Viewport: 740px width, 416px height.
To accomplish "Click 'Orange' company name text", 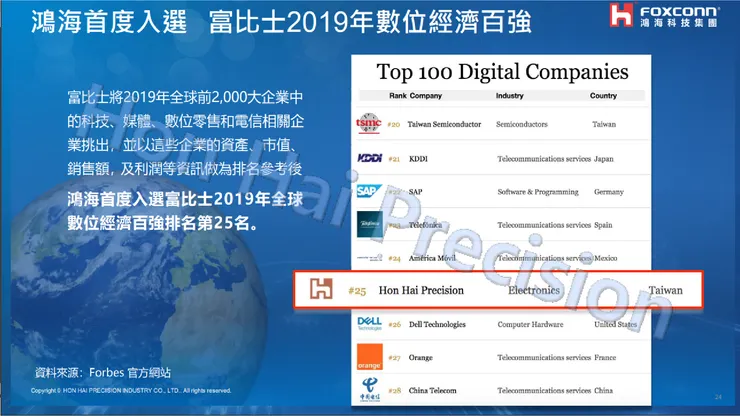I will pyautogui.click(x=420, y=357).
